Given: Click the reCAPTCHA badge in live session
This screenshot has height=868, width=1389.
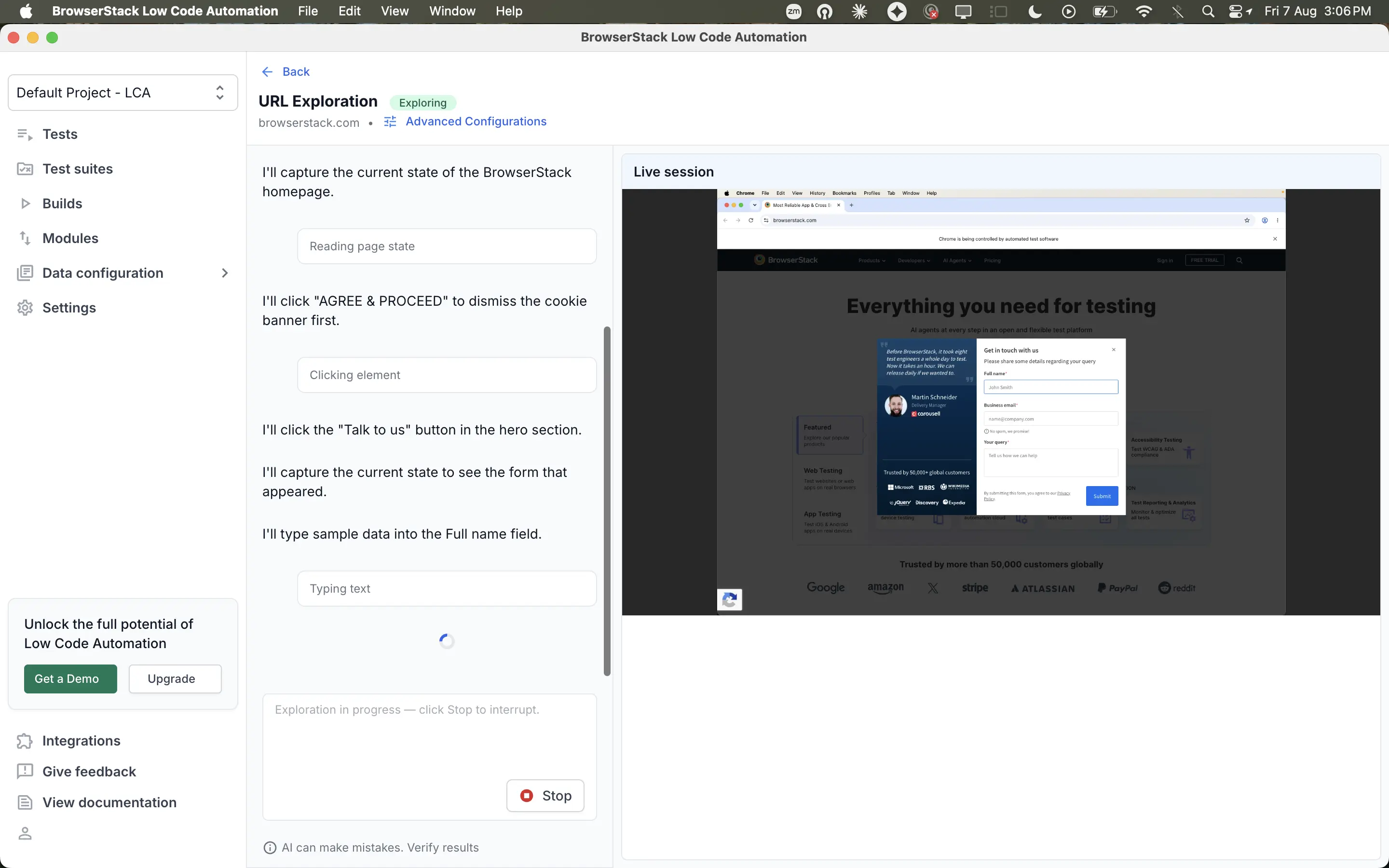Looking at the screenshot, I should coord(730,600).
